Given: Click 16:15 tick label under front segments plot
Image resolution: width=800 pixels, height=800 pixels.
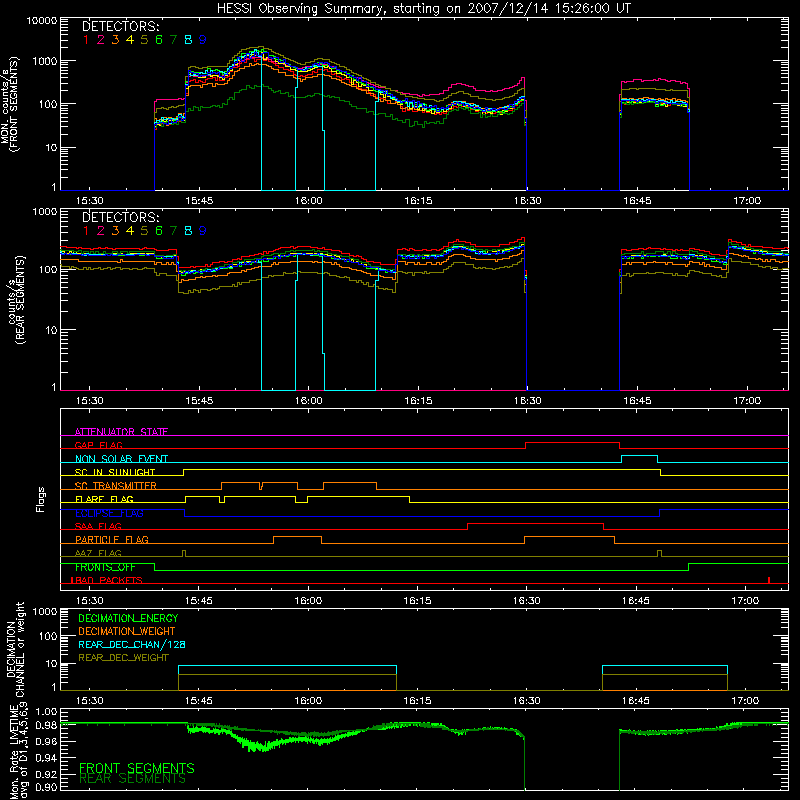Looking at the screenshot, I should point(418,201).
